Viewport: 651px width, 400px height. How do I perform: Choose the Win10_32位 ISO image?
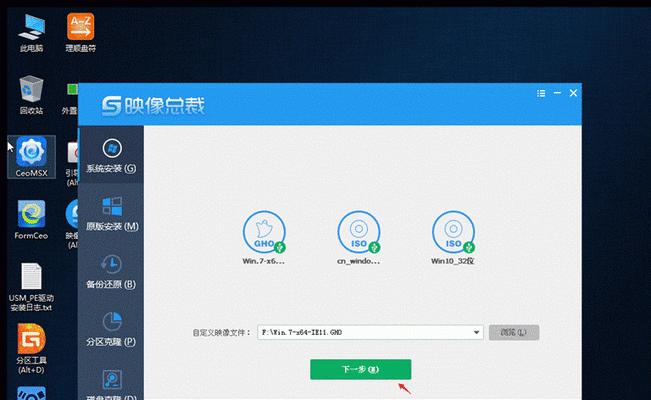click(x=453, y=238)
